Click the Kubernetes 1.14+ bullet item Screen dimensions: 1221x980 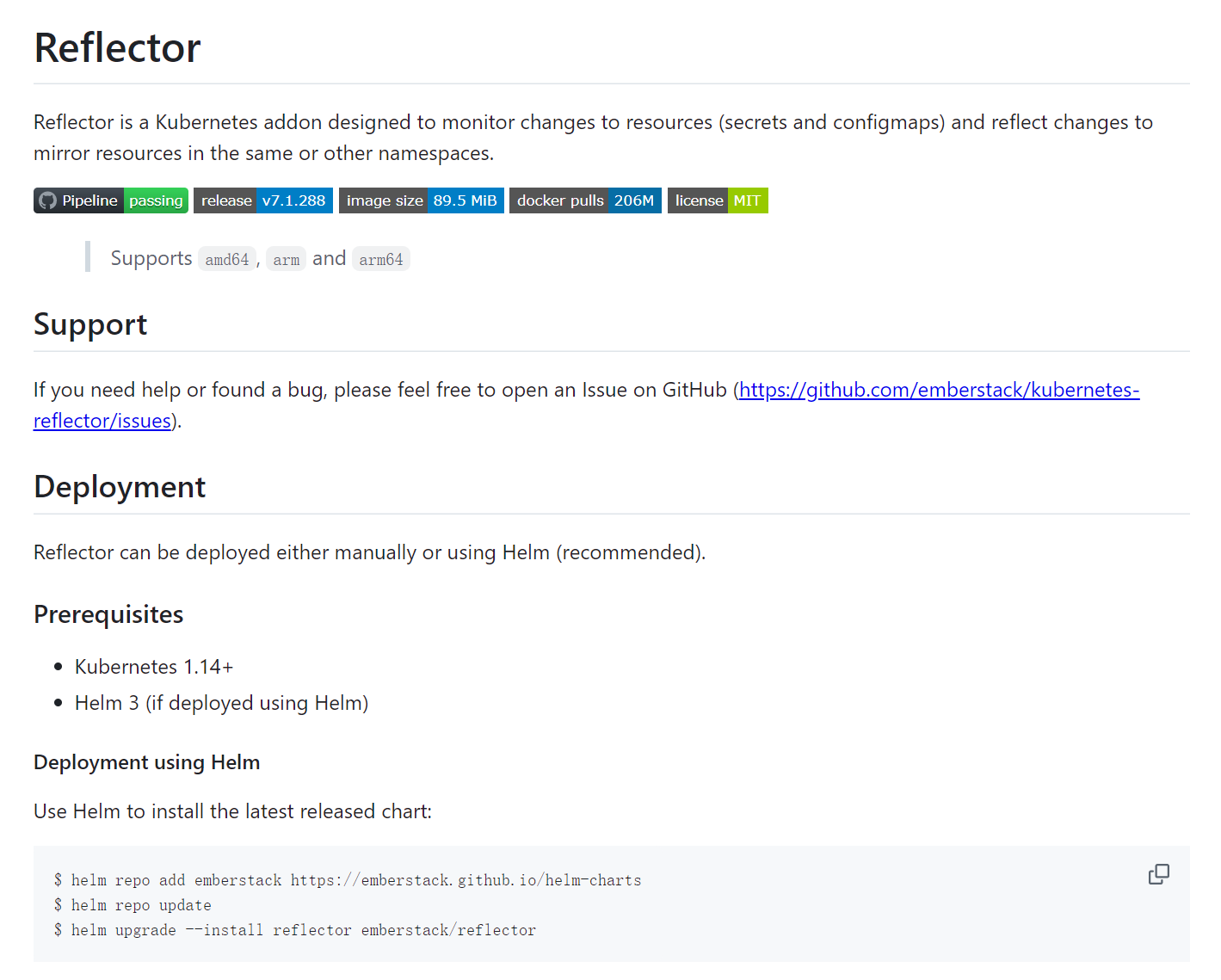[x=154, y=667]
